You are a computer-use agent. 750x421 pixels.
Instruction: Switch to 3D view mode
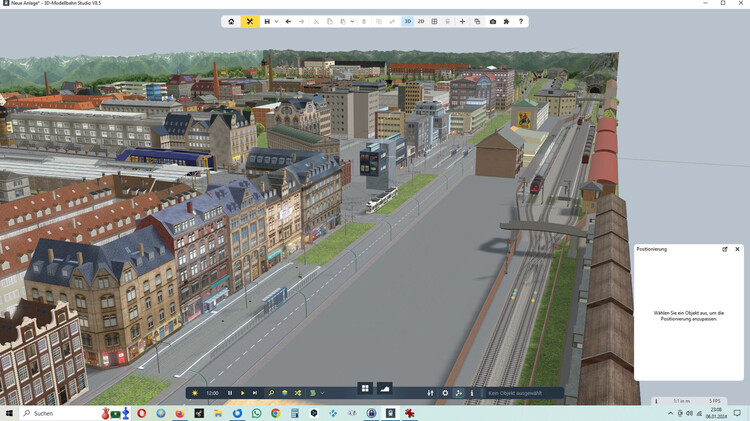[x=408, y=21]
